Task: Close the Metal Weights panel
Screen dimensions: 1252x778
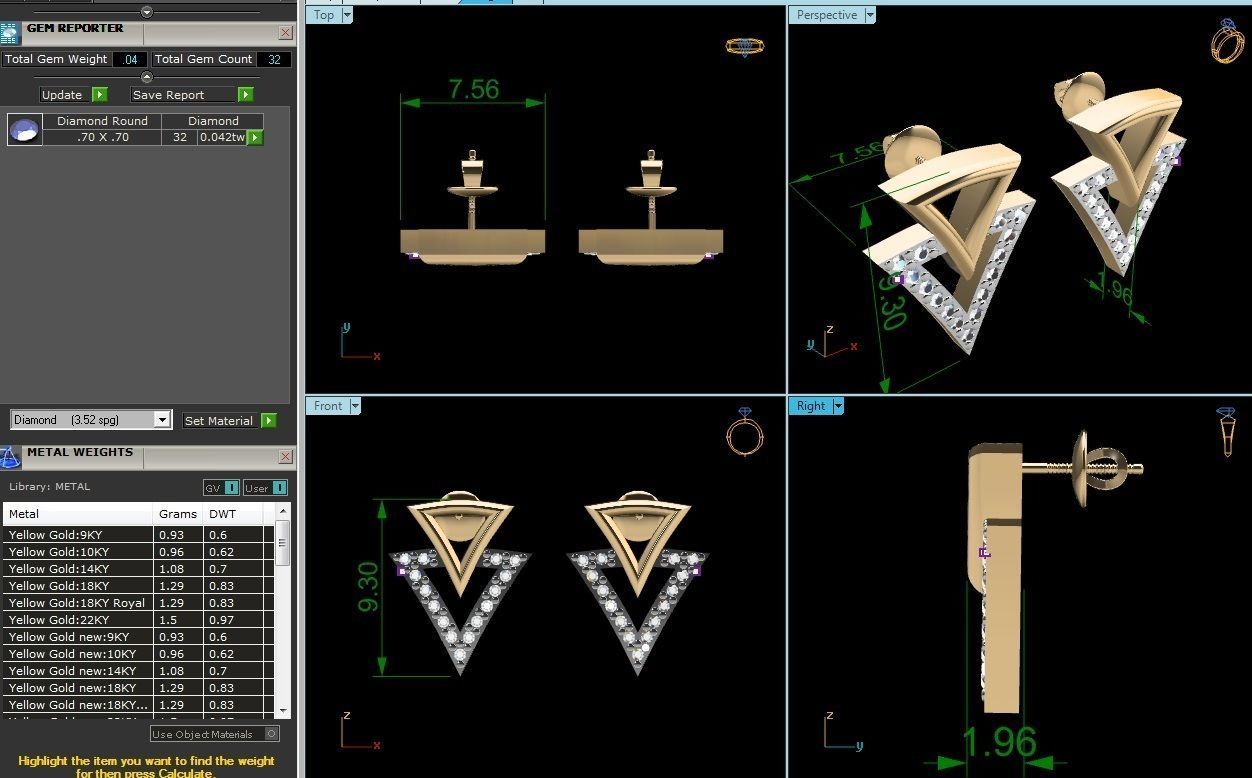Action: point(285,457)
